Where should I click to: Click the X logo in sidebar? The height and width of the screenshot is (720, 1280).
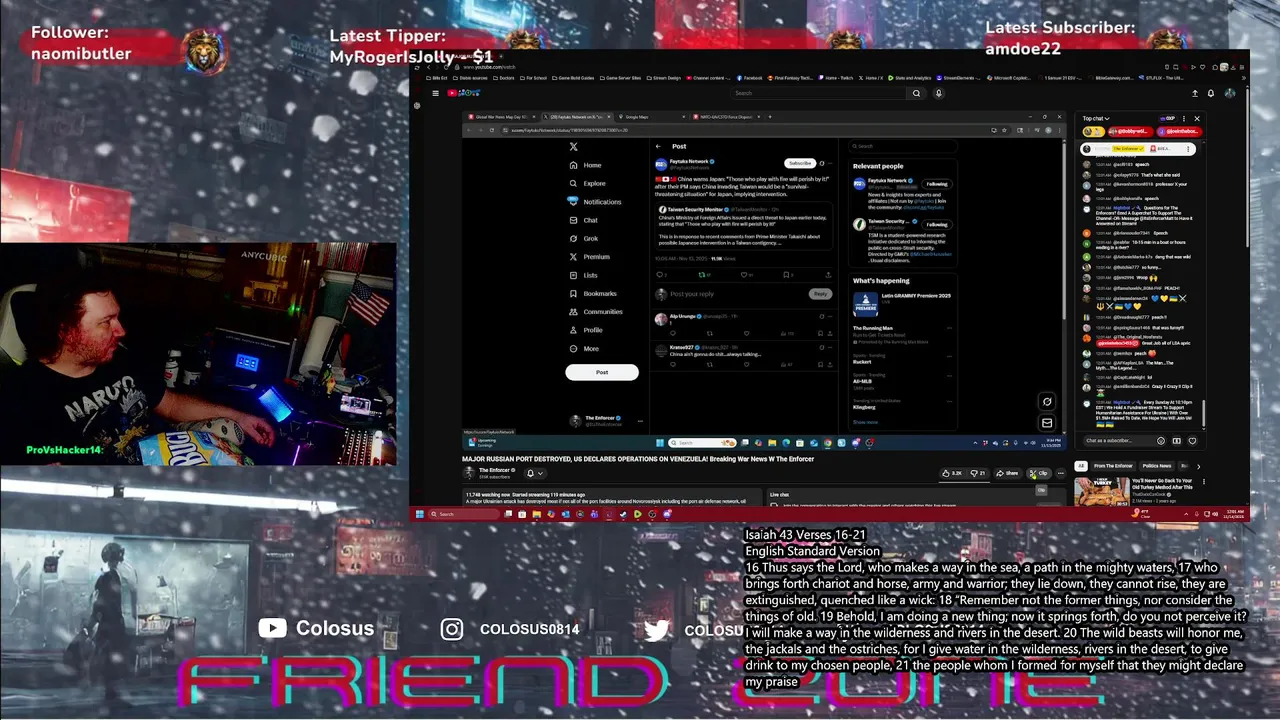573,147
